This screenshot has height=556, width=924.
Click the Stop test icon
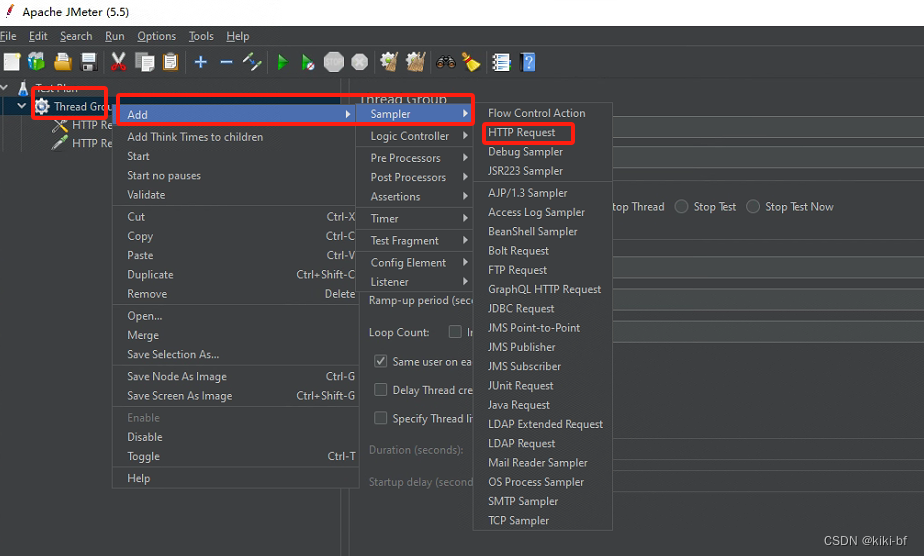(x=334, y=62)
